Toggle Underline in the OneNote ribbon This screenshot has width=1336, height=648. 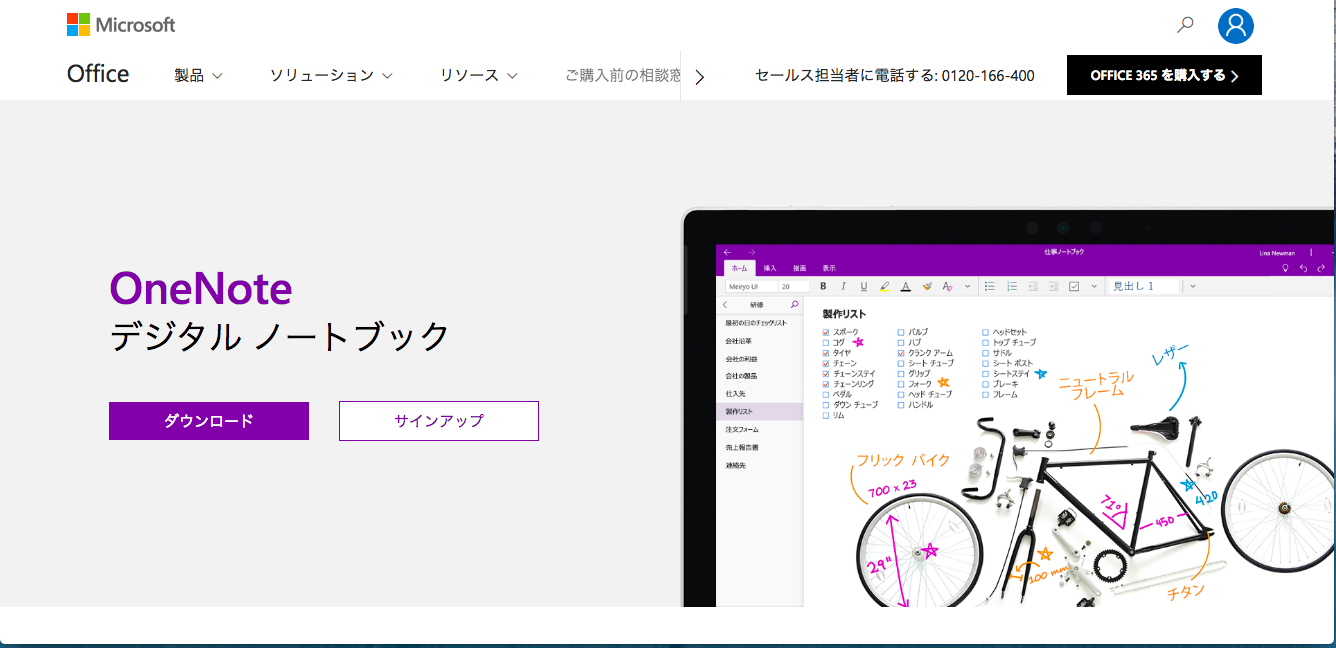(864, 286)
